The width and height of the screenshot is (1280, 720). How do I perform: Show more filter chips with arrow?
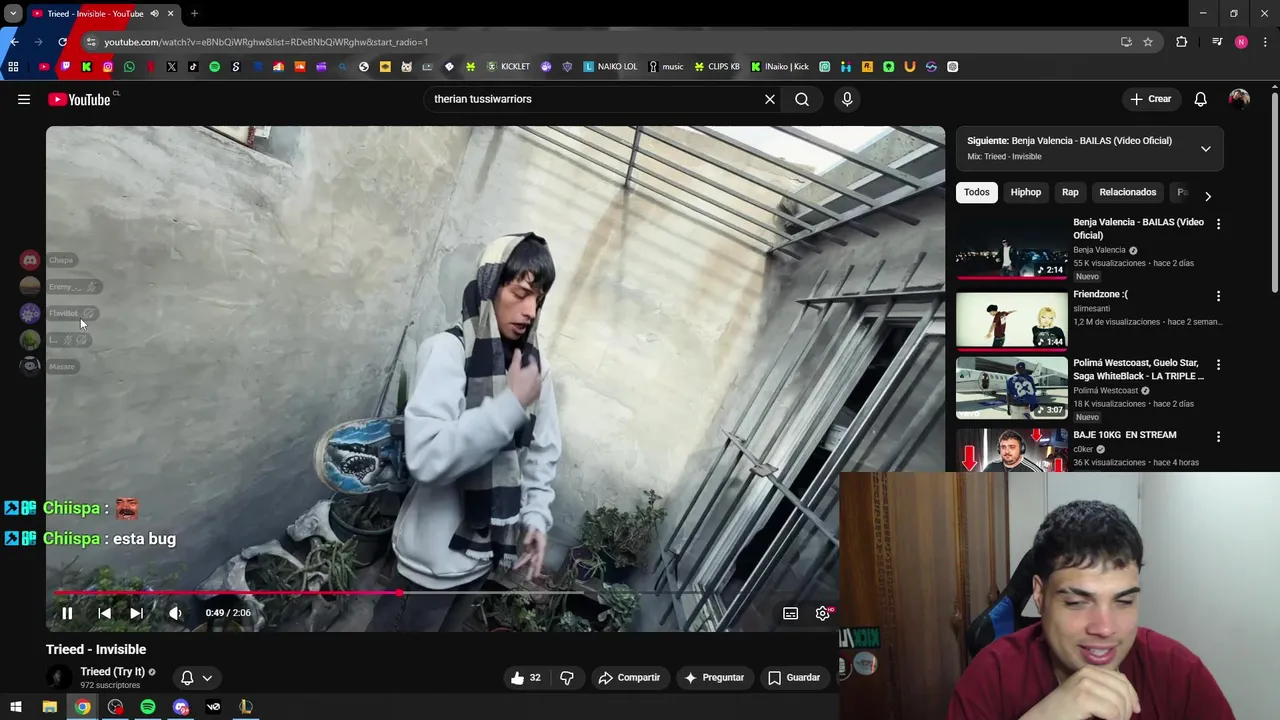[1207, 196]
